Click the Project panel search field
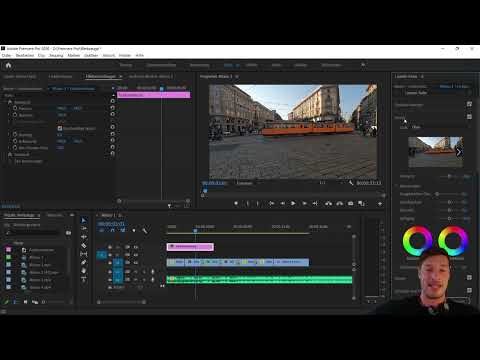Viewport: 480px width, 360px height. point(33,233)
